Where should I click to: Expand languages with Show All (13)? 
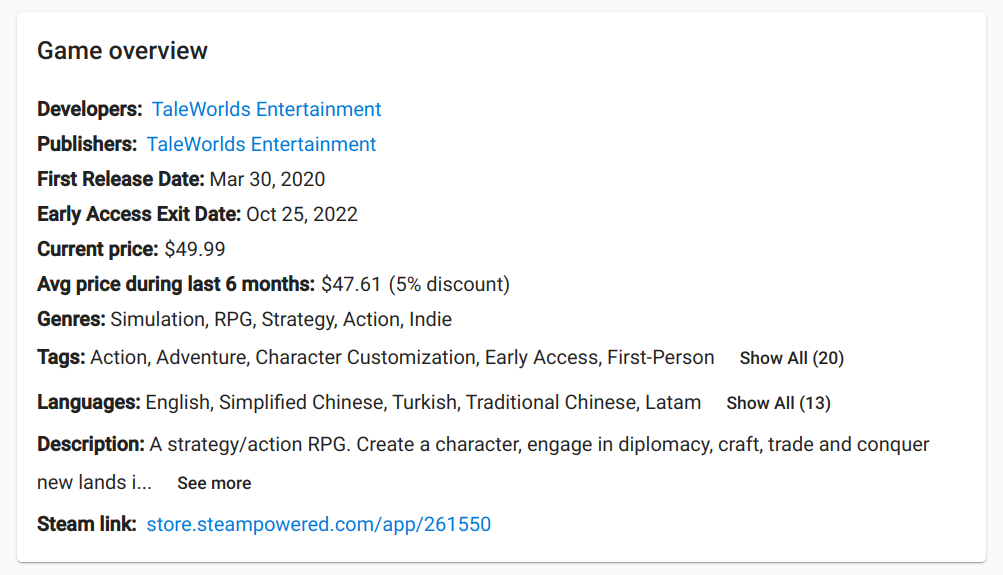tap(778, 404)
